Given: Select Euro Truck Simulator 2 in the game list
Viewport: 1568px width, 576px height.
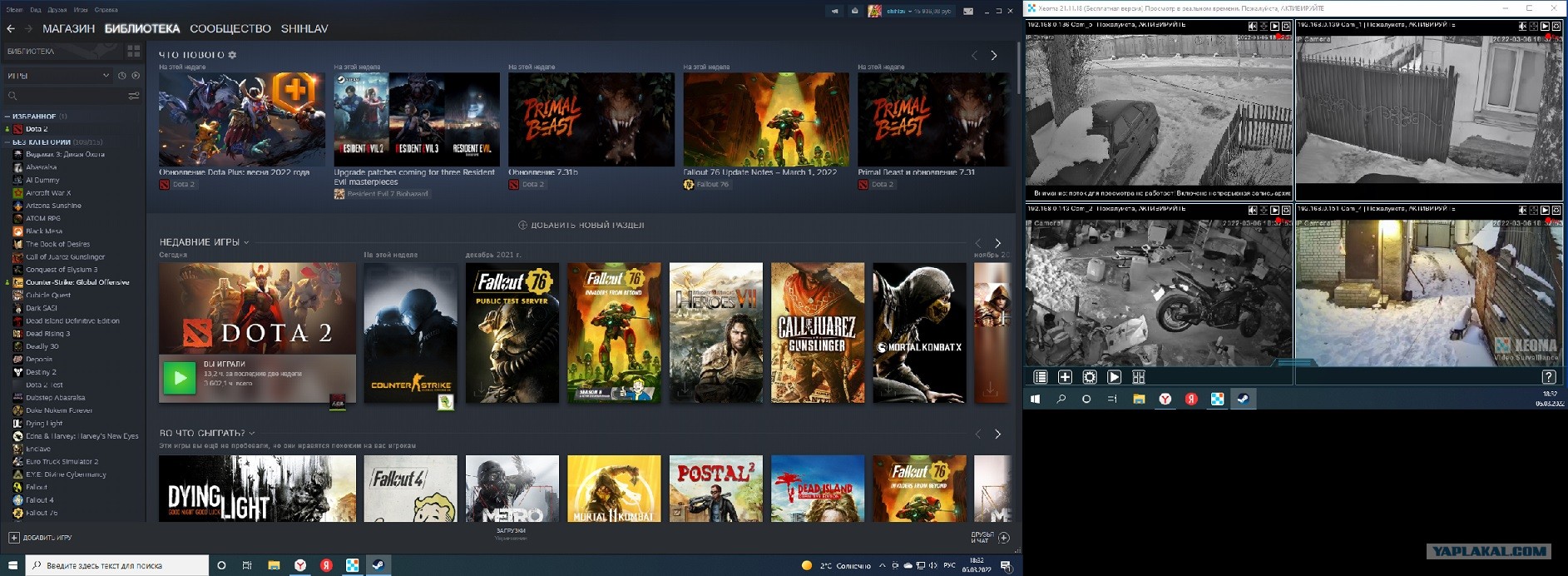Looking at the screenshot, I should click(x=62, y=462).
